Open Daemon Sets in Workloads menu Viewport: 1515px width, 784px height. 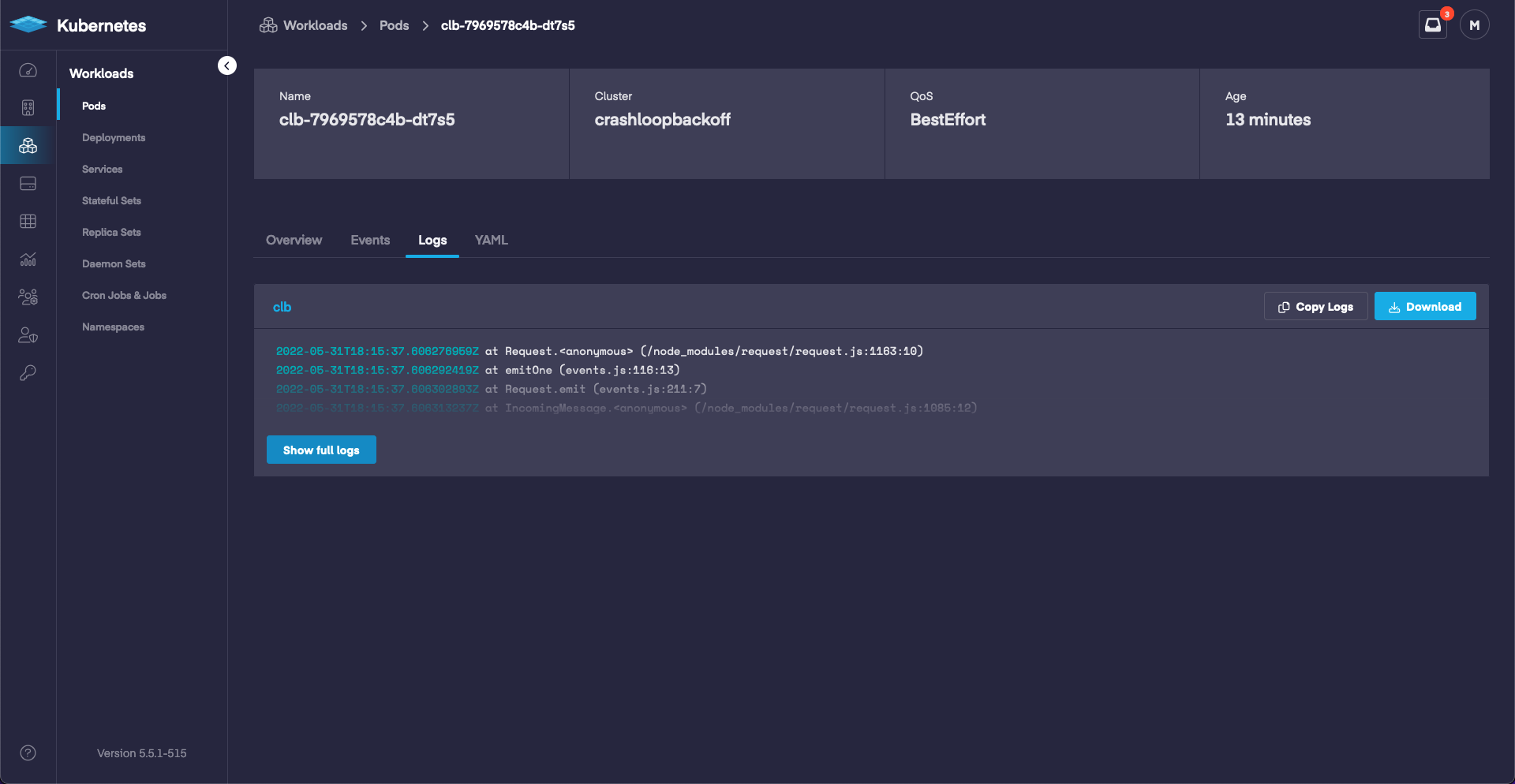[x=114, y=263]
